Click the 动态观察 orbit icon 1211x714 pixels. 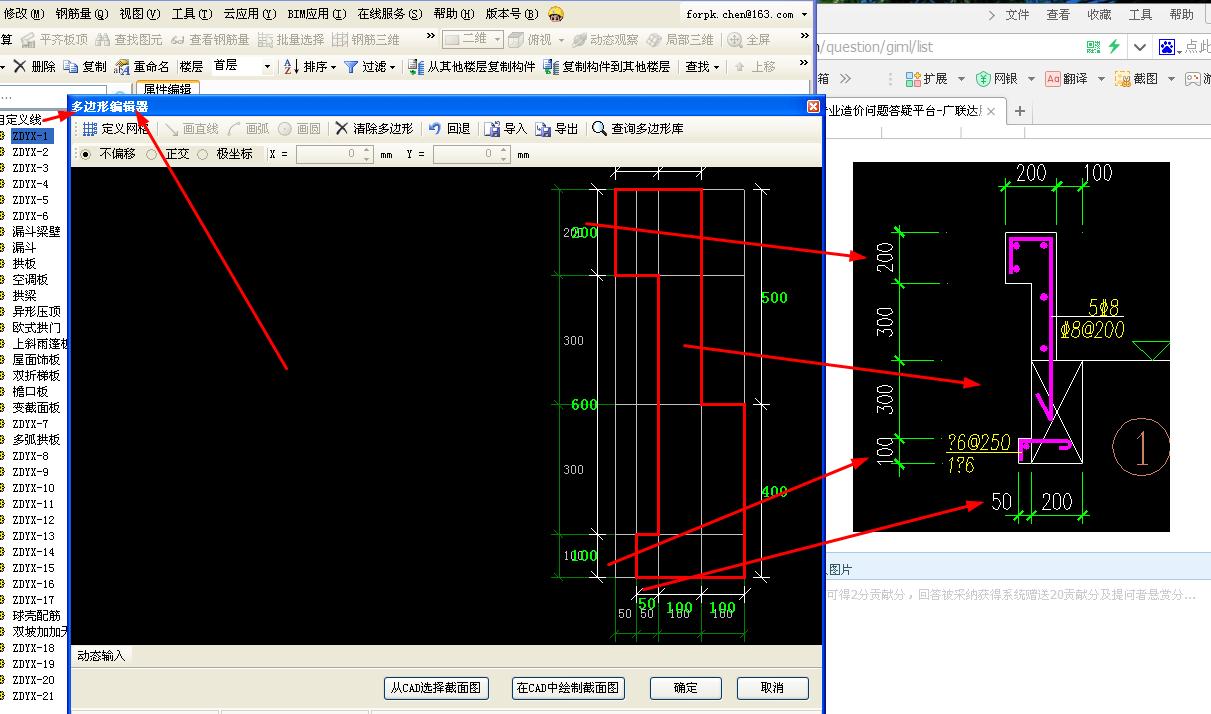[580, 40]
